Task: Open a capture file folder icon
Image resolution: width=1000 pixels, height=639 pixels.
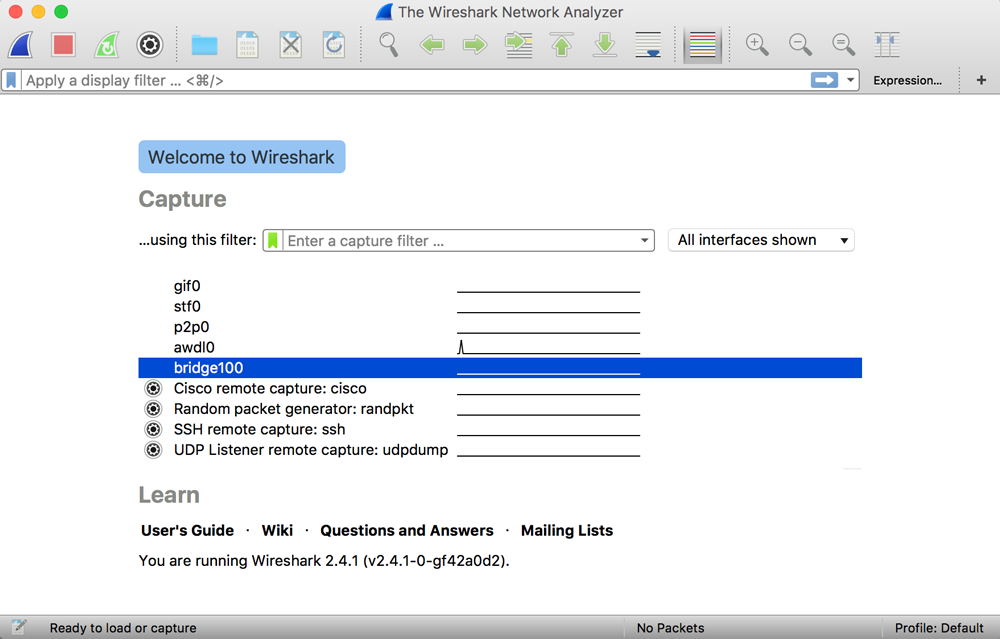Action: click(x=204, y=45)
